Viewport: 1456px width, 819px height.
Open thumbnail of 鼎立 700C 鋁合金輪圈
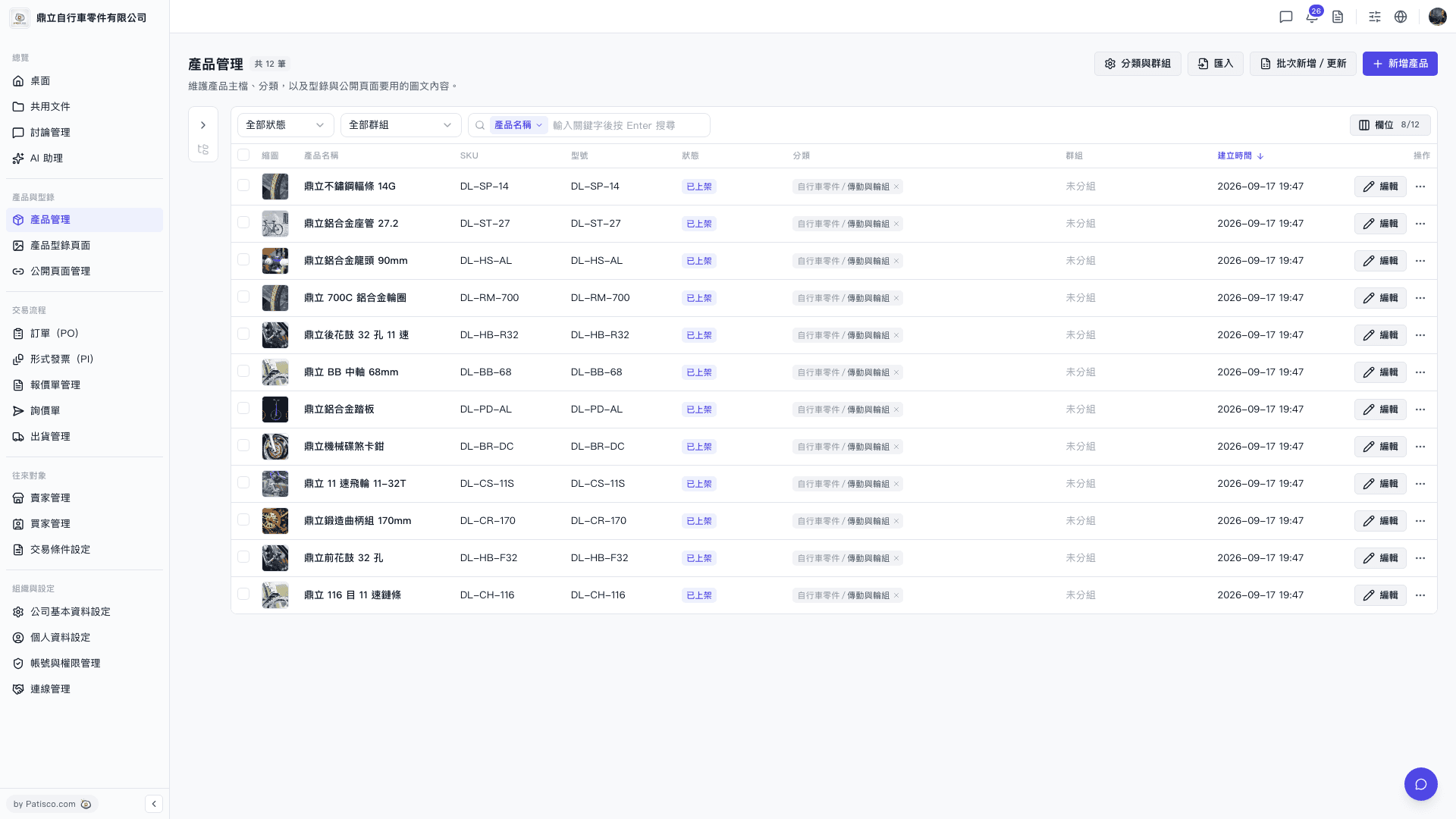tap(275, 298)
